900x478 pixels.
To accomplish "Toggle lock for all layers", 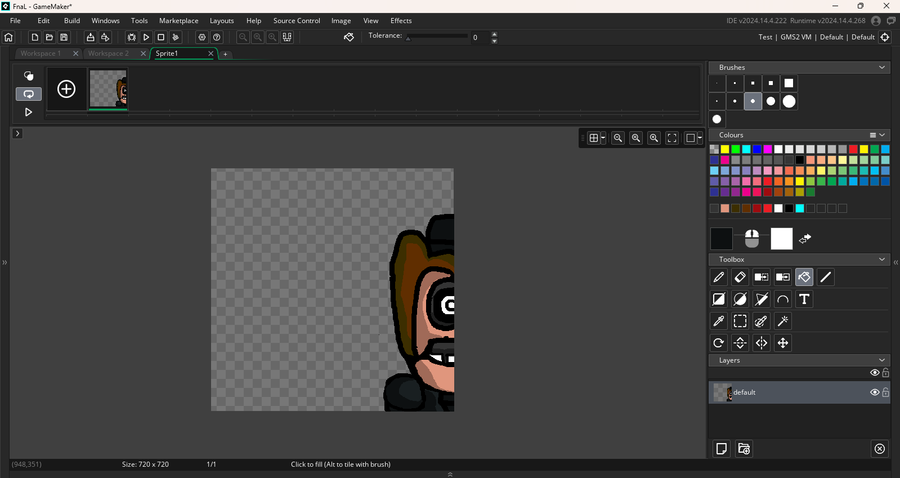I will click(886, 372).
